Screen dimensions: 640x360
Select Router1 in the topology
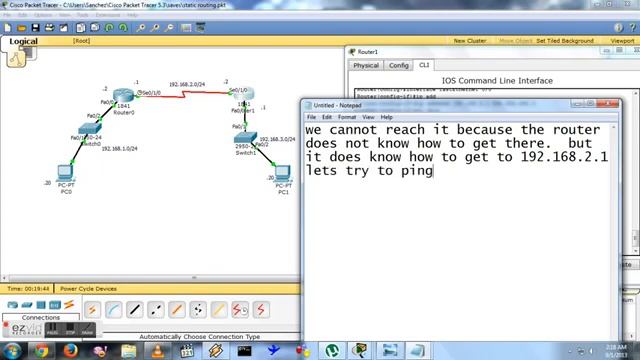click(x=244, y=94)
